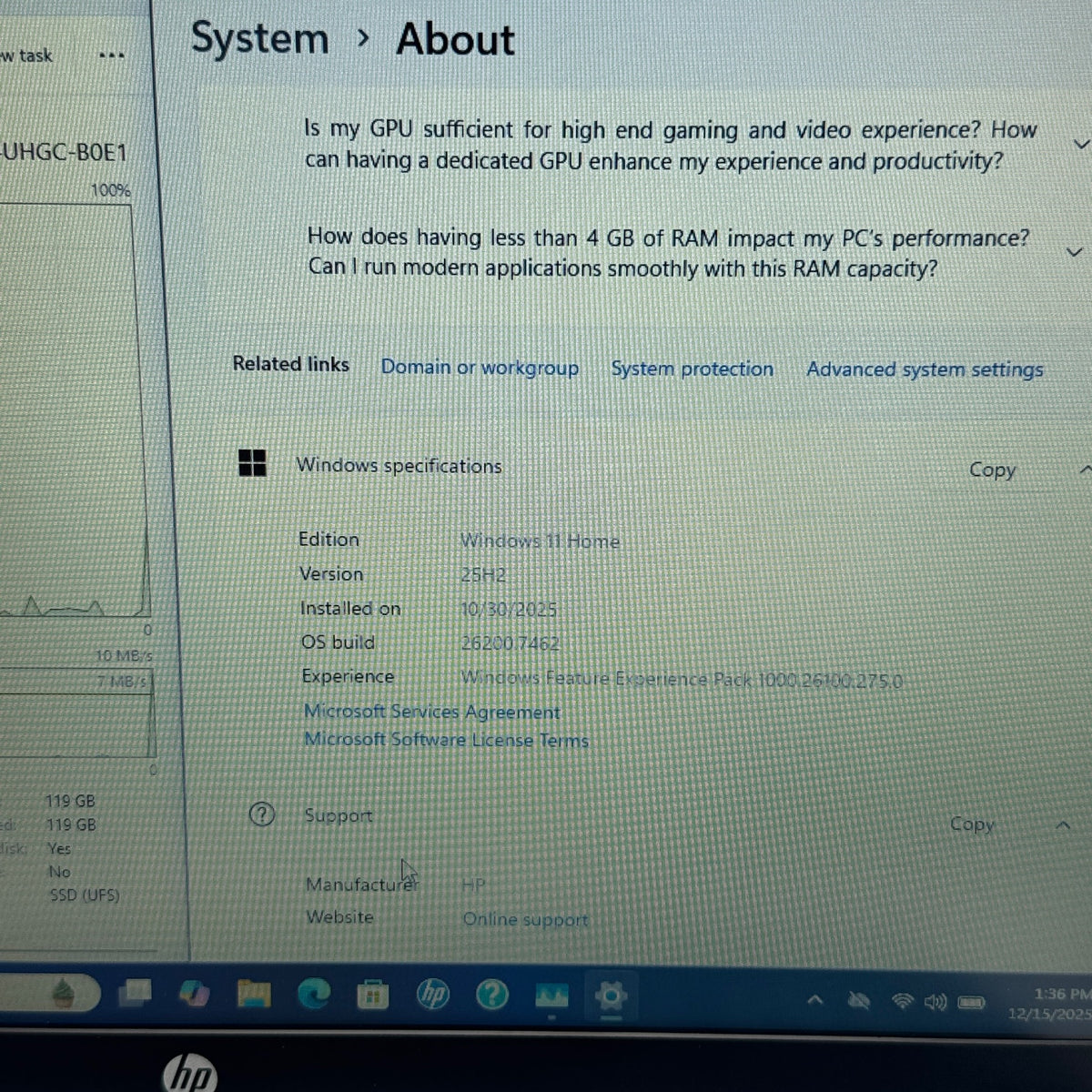The height and width of the screenshot is (1092, 1092).
Task: Open the HP app in the taskbar
Action: click(433, 996)
